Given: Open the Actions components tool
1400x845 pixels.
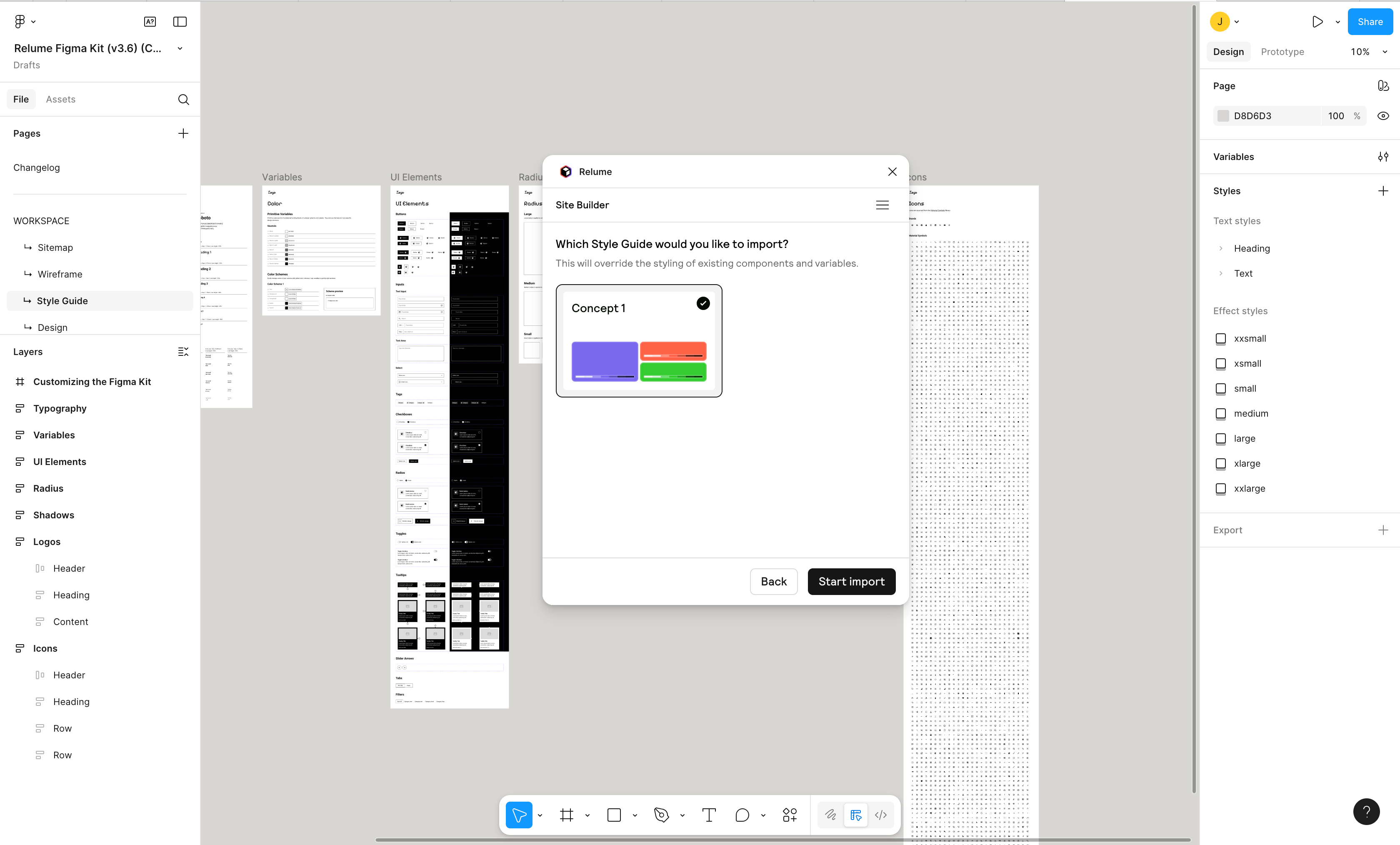Looking at the screenshot, I should [790, 815].
